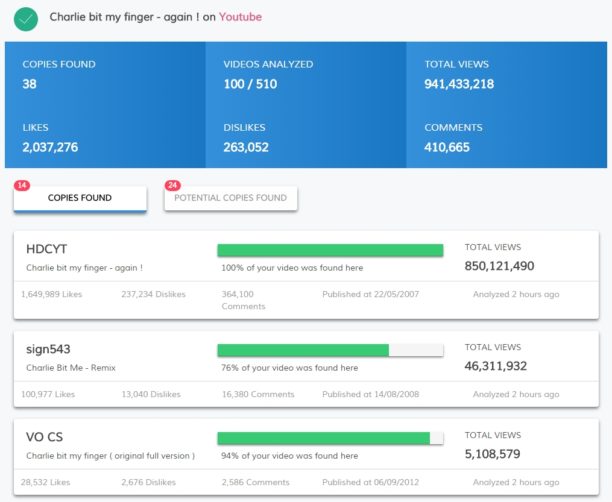Image resolution: width=612 pixels, height=502 pixels.
Task: Open the video titled Charlie Bit Me - Remix
Action: 71,367
